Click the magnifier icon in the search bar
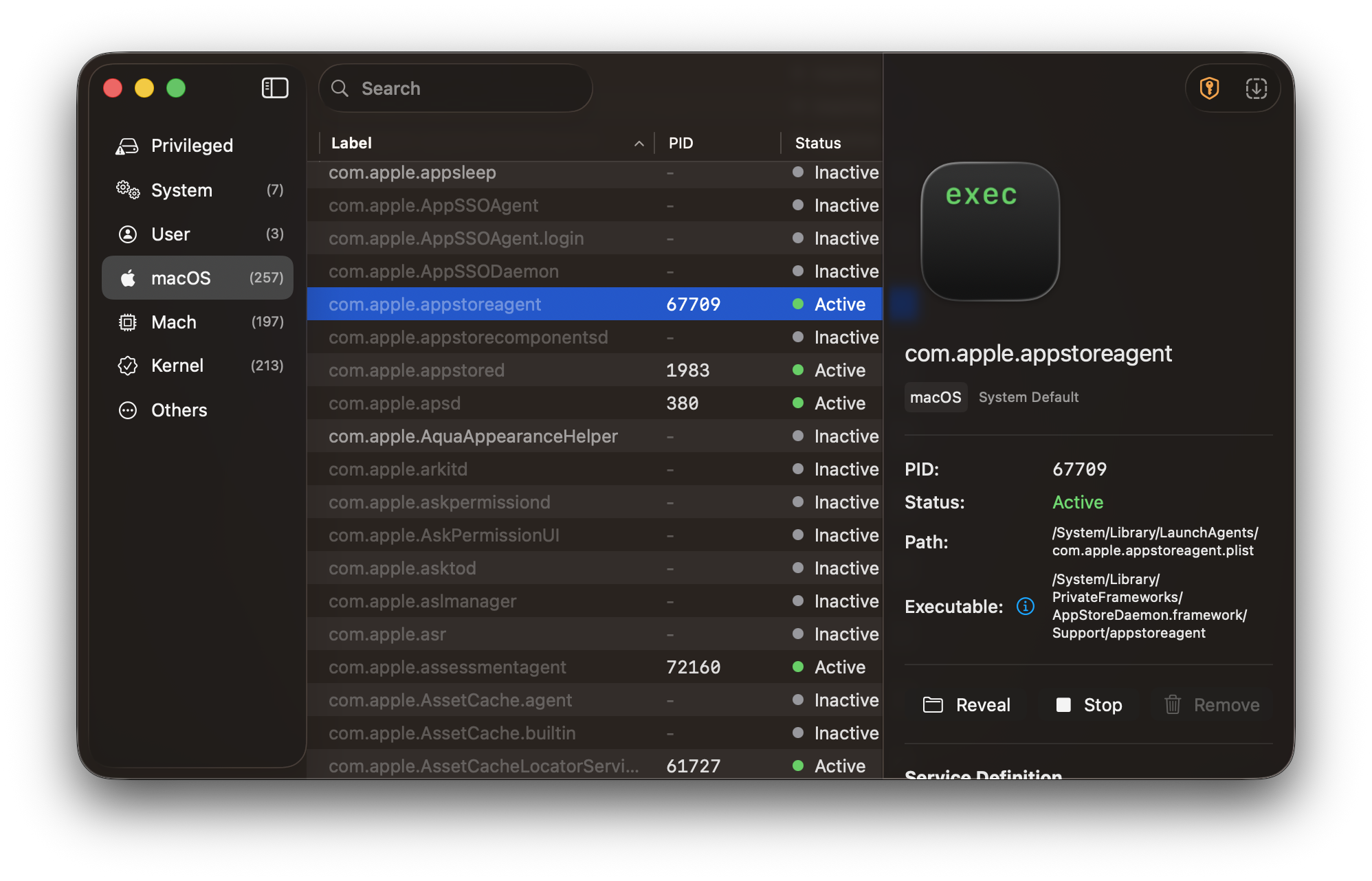This screenshot has width=1372, height=881. pos(340,88)
